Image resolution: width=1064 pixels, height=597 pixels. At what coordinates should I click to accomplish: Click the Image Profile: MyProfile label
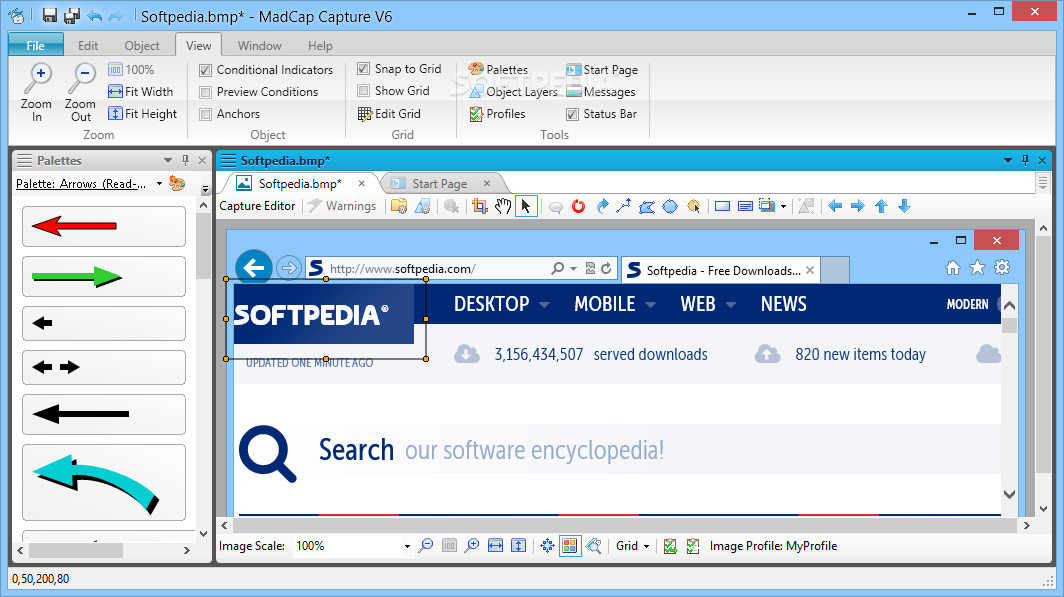pyautogui.click(x=774, y=545)
